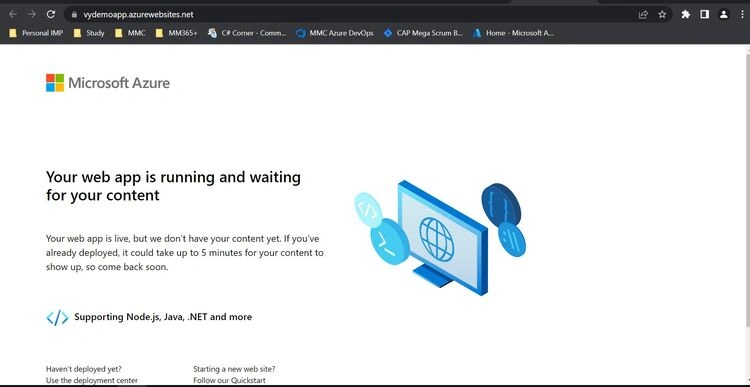Image resolution: width=750 pixels, height=387 pixels.
Task: Toggle the browser side panel icon
Action: (704, 14)
